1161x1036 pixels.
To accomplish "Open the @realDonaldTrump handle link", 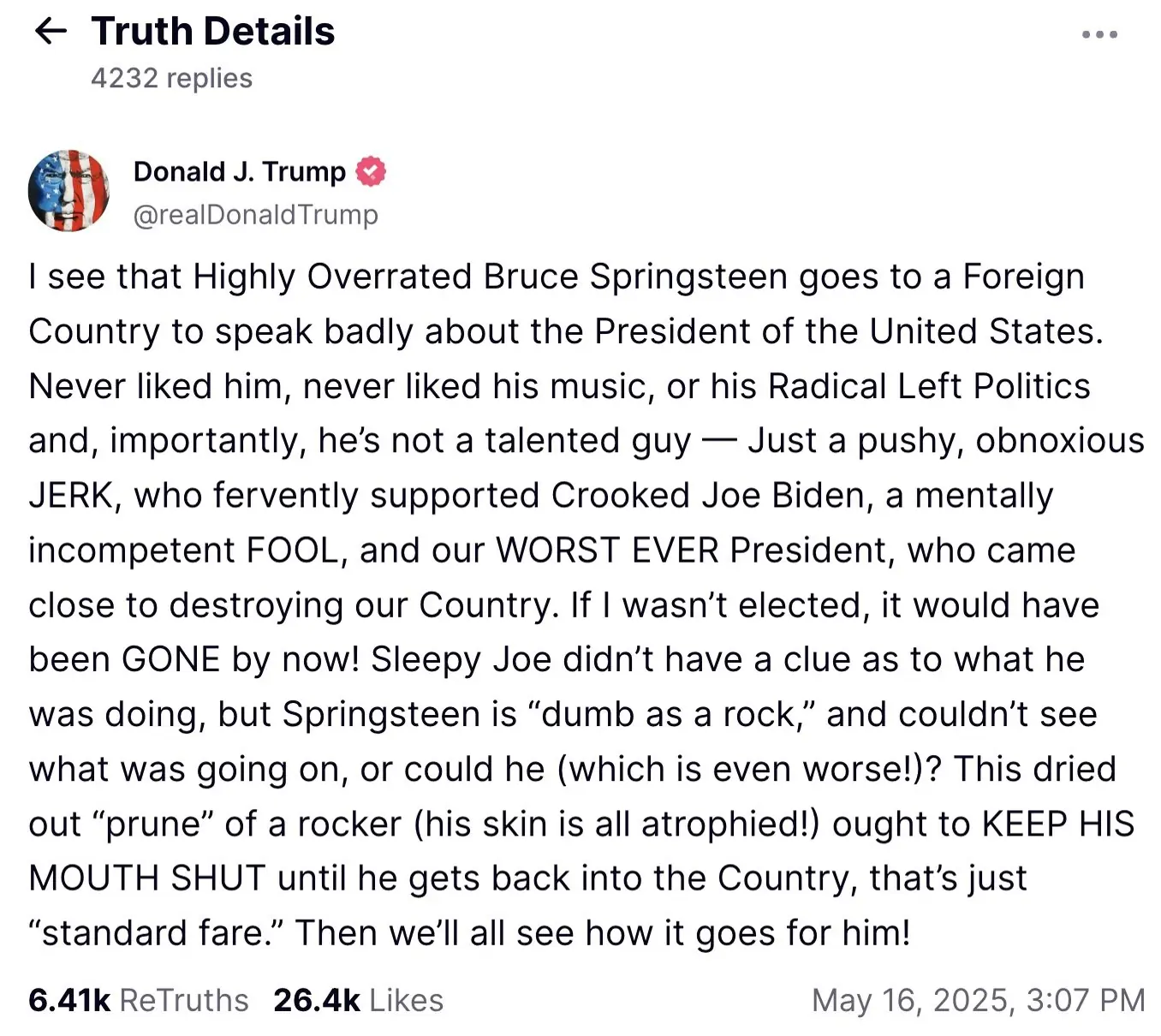I will 254,215.
